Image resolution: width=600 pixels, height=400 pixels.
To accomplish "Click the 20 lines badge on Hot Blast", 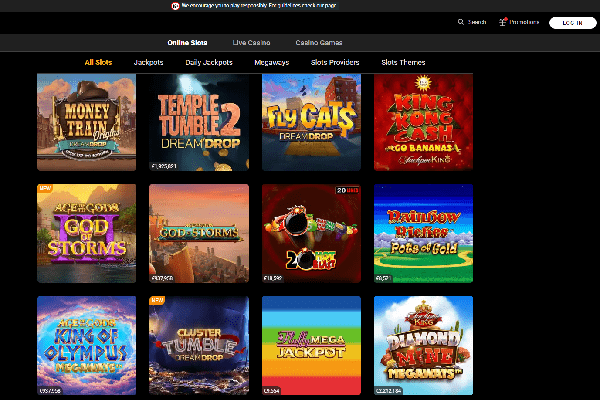I will [x=347, y=190].
